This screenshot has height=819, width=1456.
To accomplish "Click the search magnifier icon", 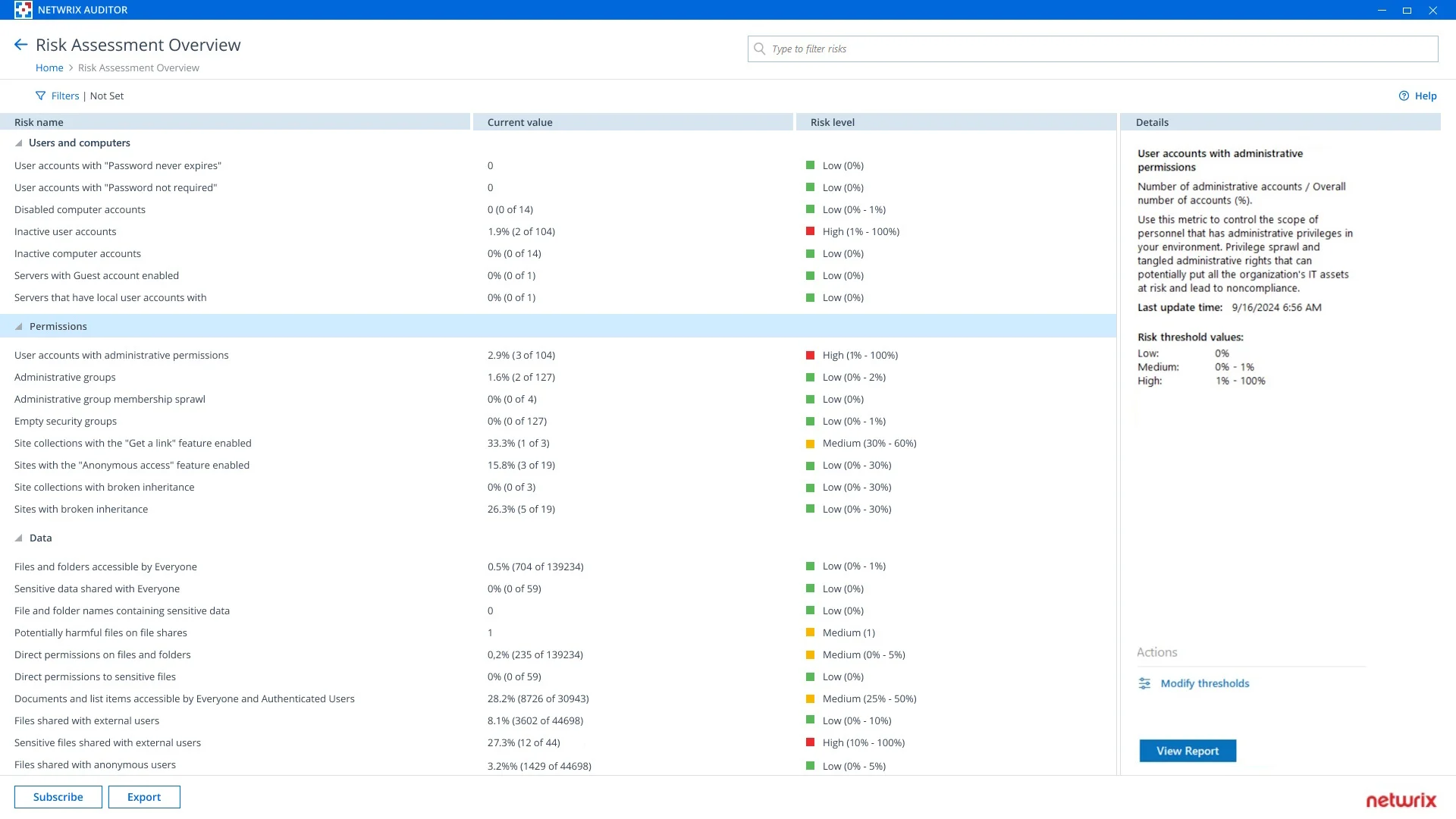I will 759,49.
